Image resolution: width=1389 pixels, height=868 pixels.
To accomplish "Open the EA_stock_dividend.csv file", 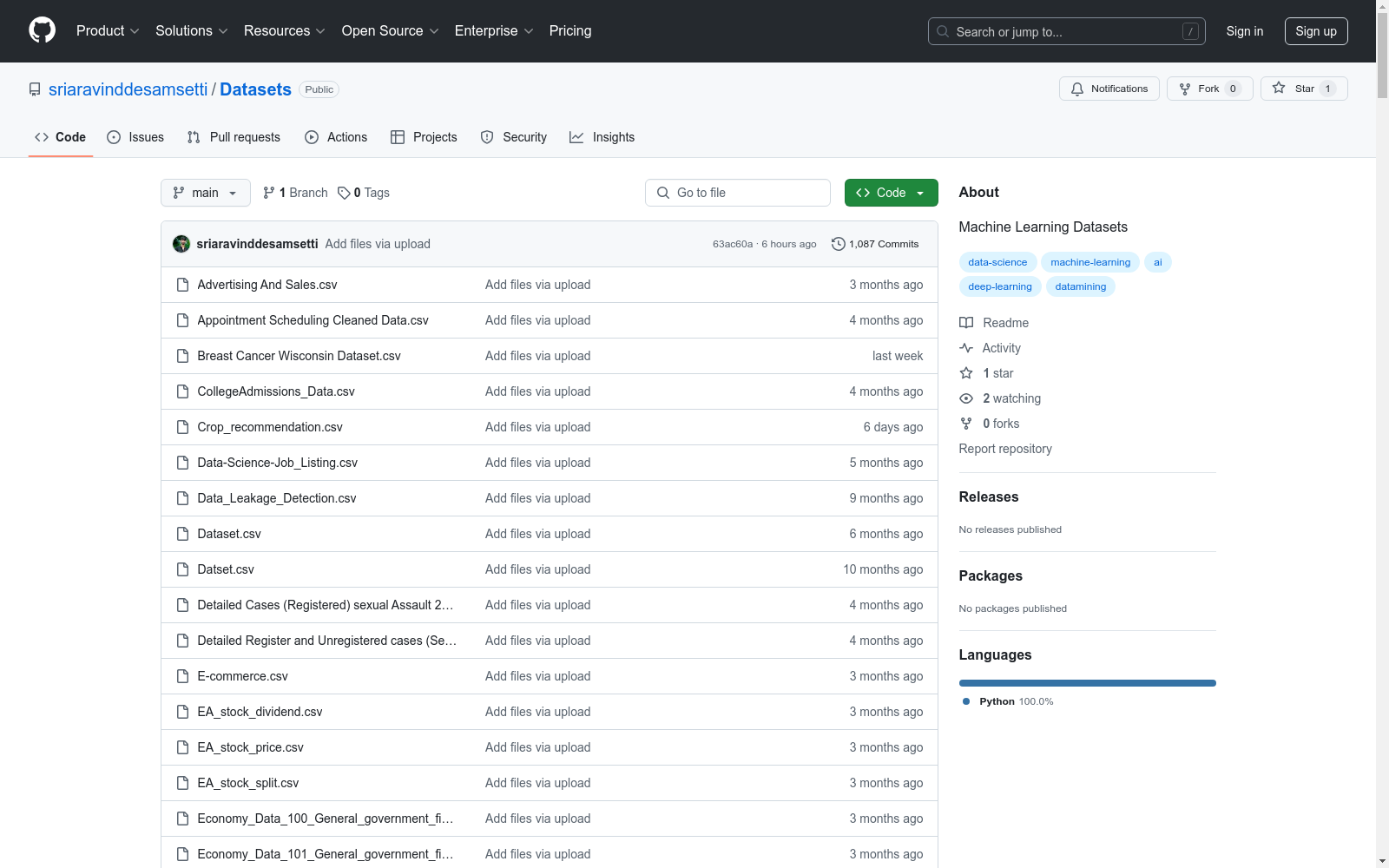I will 260,712.
